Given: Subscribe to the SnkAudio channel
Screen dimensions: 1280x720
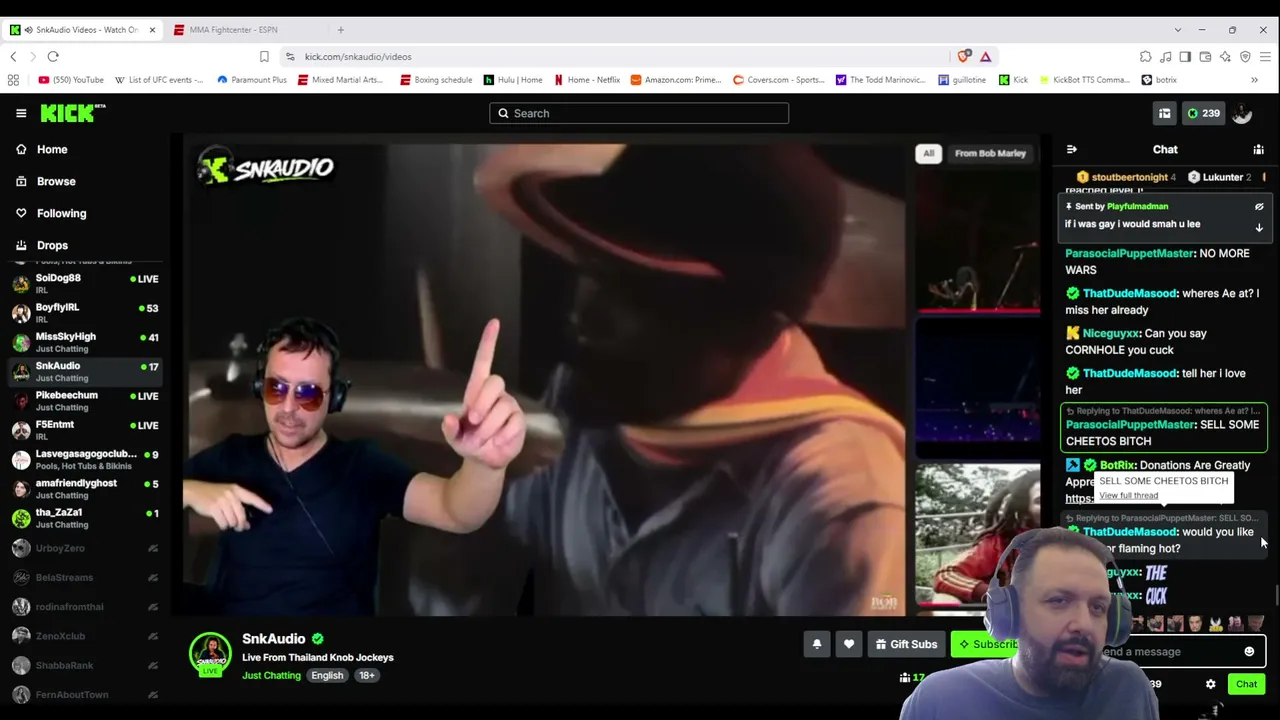Looking at the screenshot, I should point(988,644).
